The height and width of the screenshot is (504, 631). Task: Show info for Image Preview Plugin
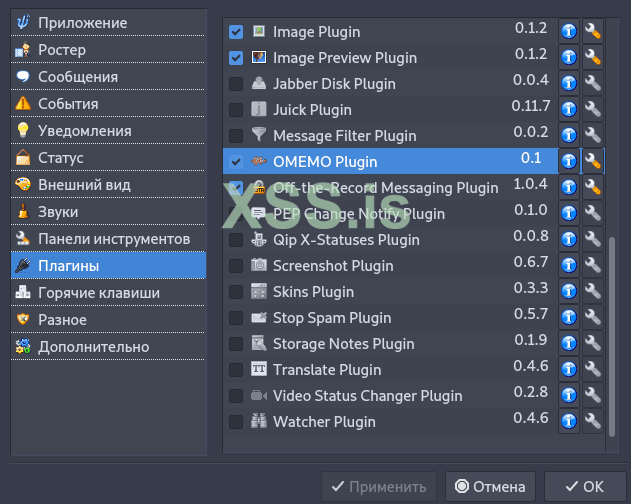click(x=569, y=57)
